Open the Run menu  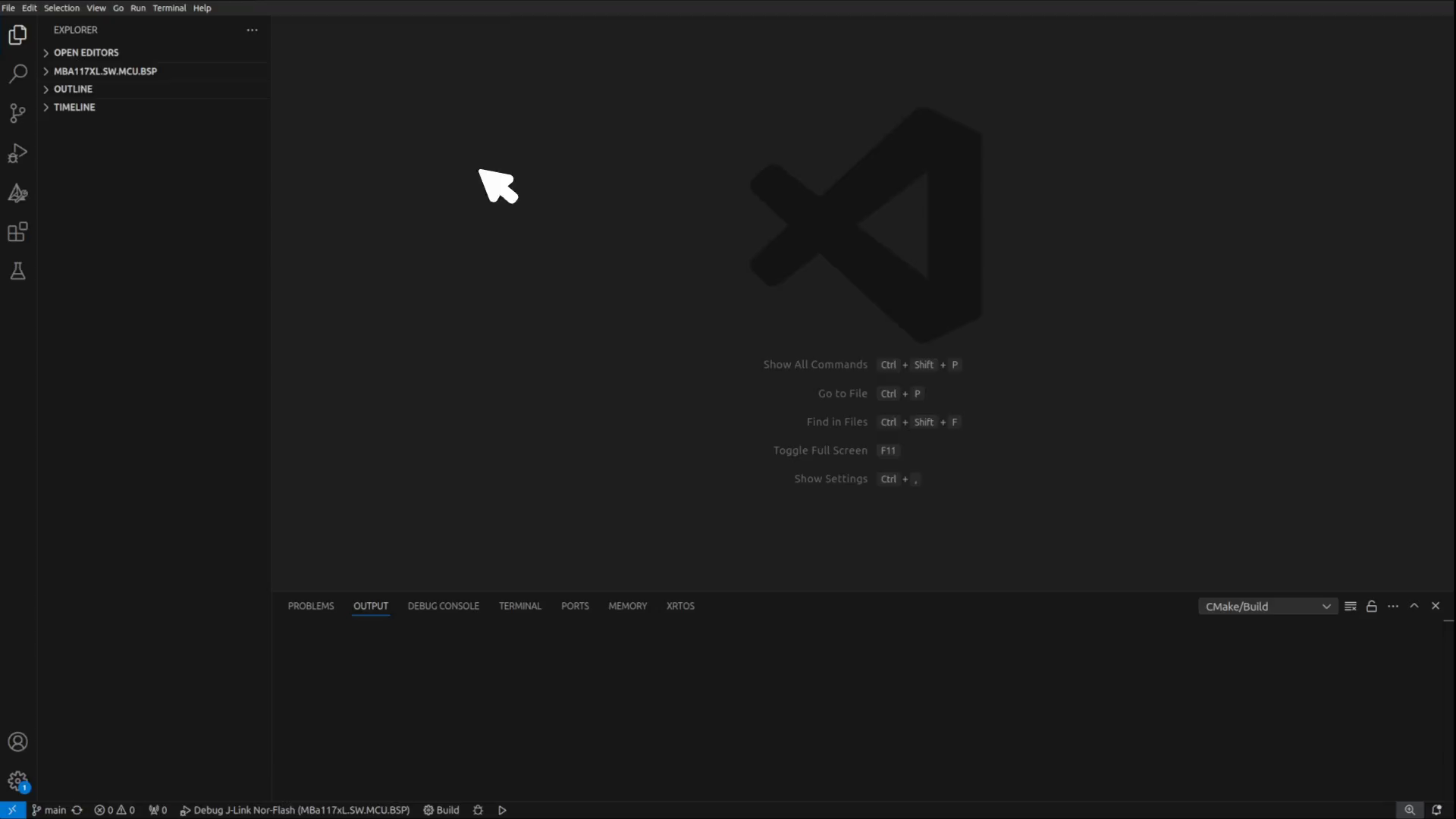click(138, 8)
